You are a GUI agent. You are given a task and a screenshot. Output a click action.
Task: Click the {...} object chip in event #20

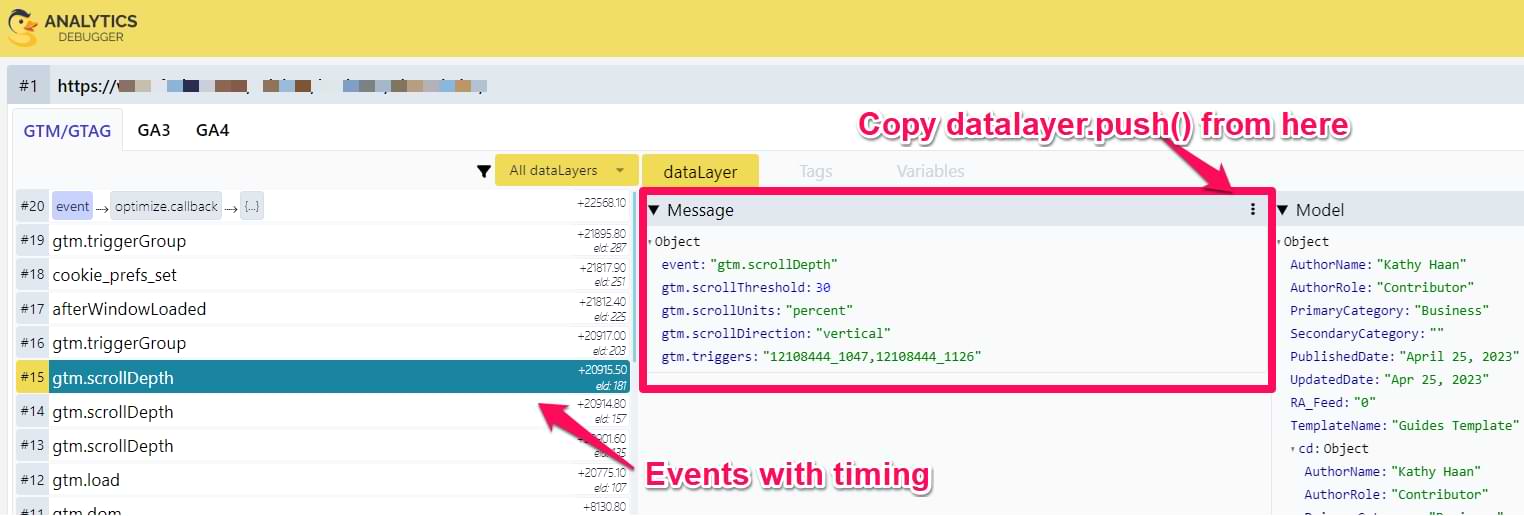point(251,207)
